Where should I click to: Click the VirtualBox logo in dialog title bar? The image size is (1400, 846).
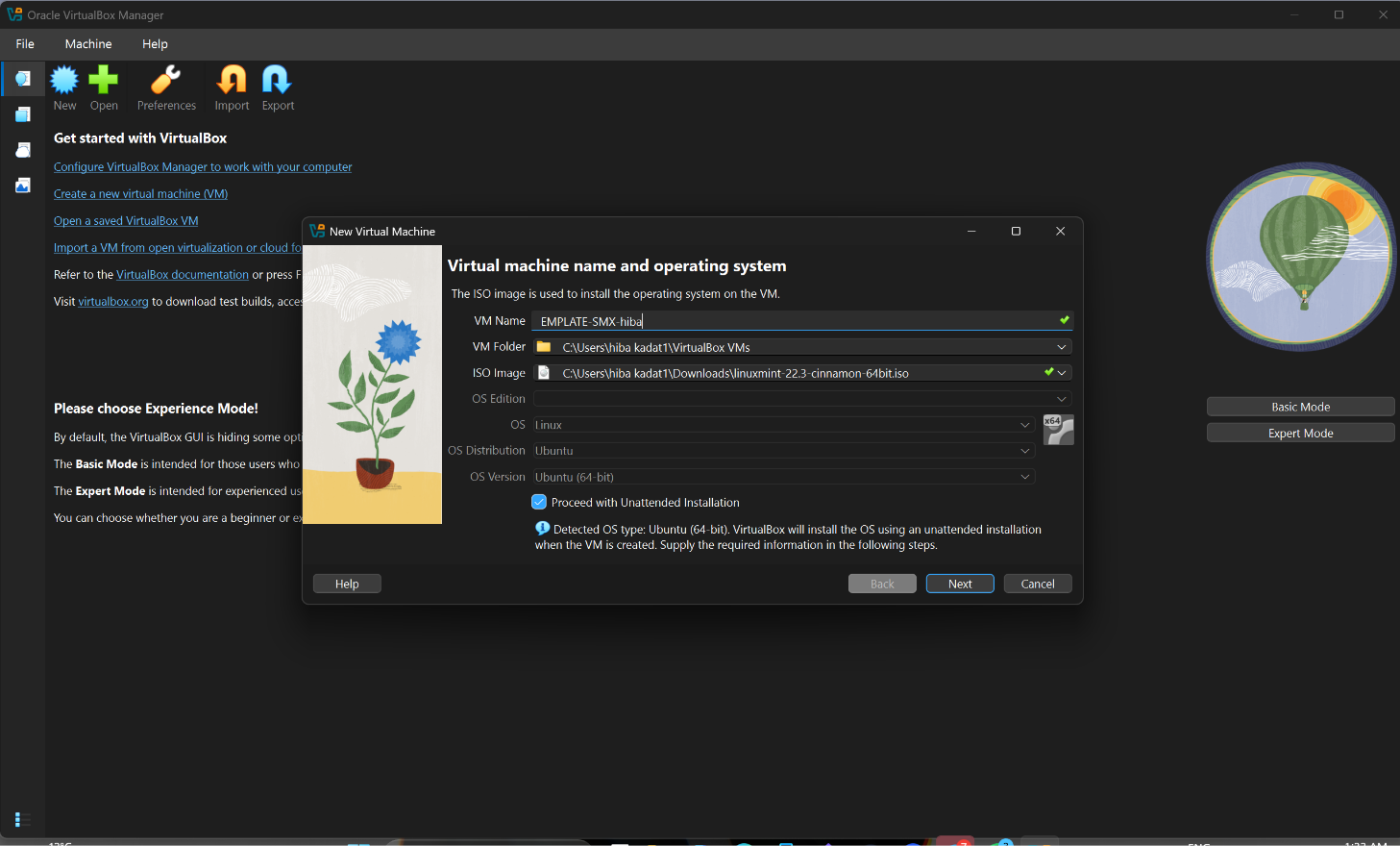(x=317, y=231)
